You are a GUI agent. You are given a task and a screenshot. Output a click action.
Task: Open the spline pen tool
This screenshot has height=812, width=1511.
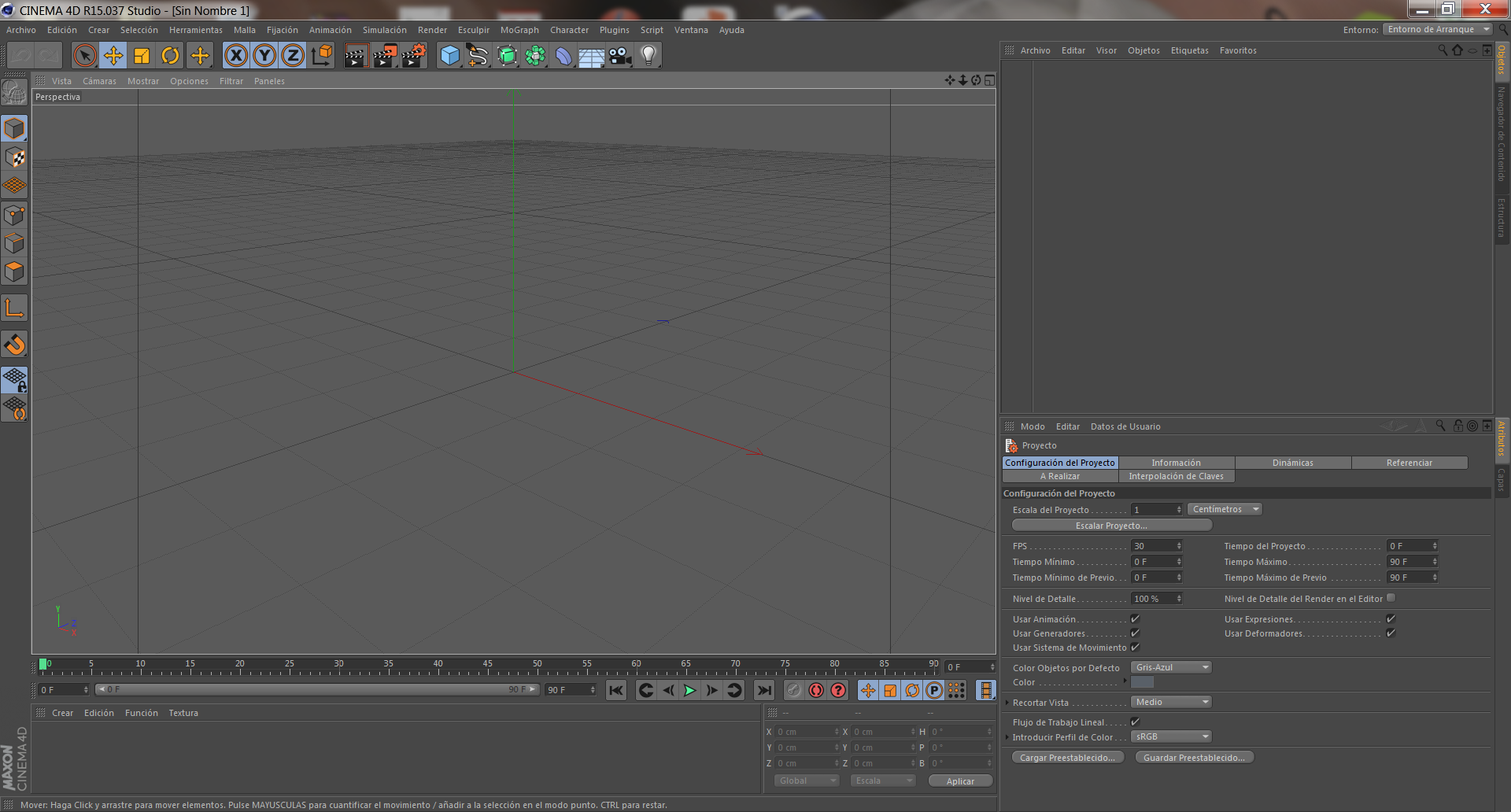click(x=478, y=56)
